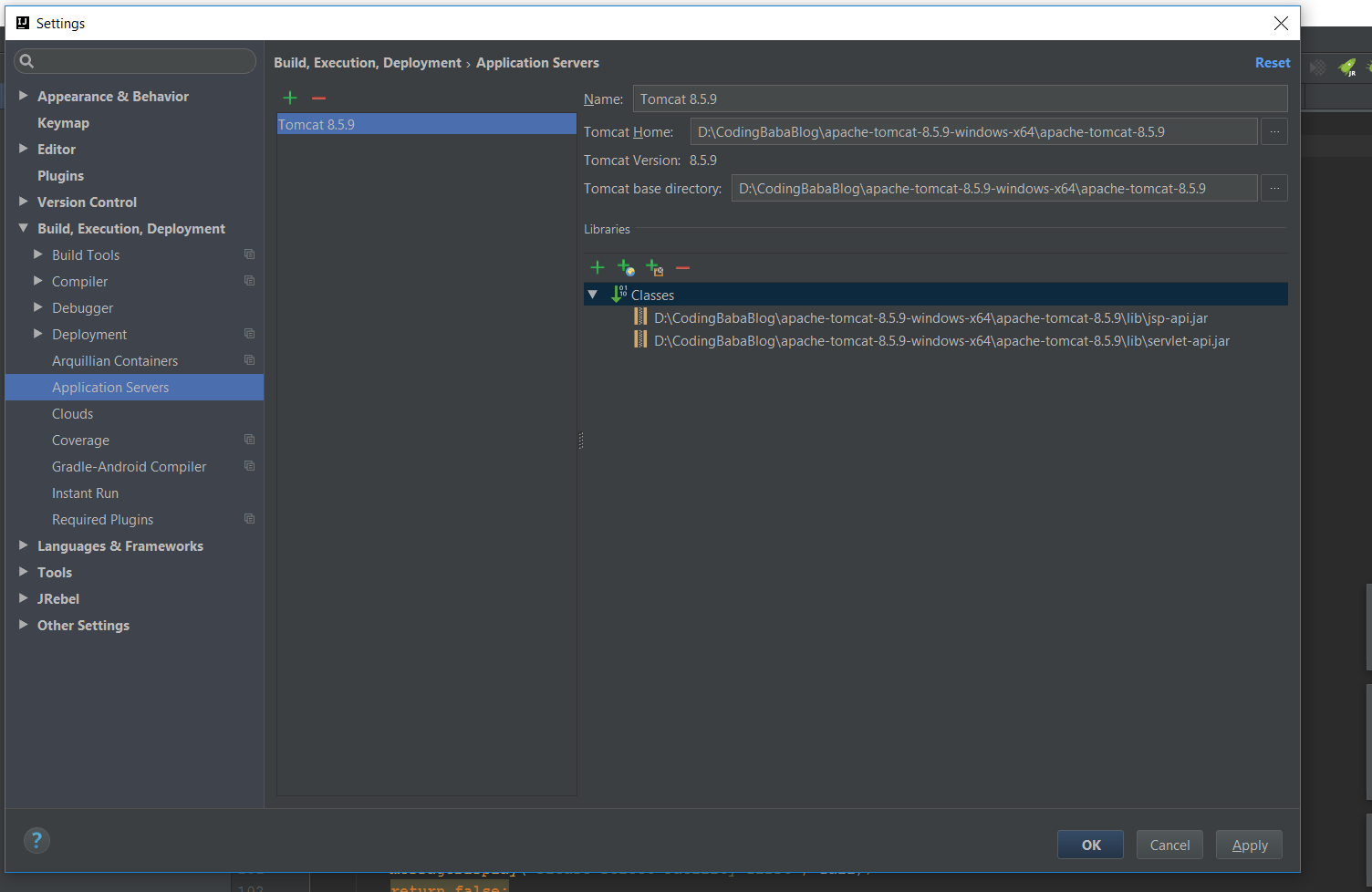
Task: Click into the server Name field
Action: click(960, 99)
